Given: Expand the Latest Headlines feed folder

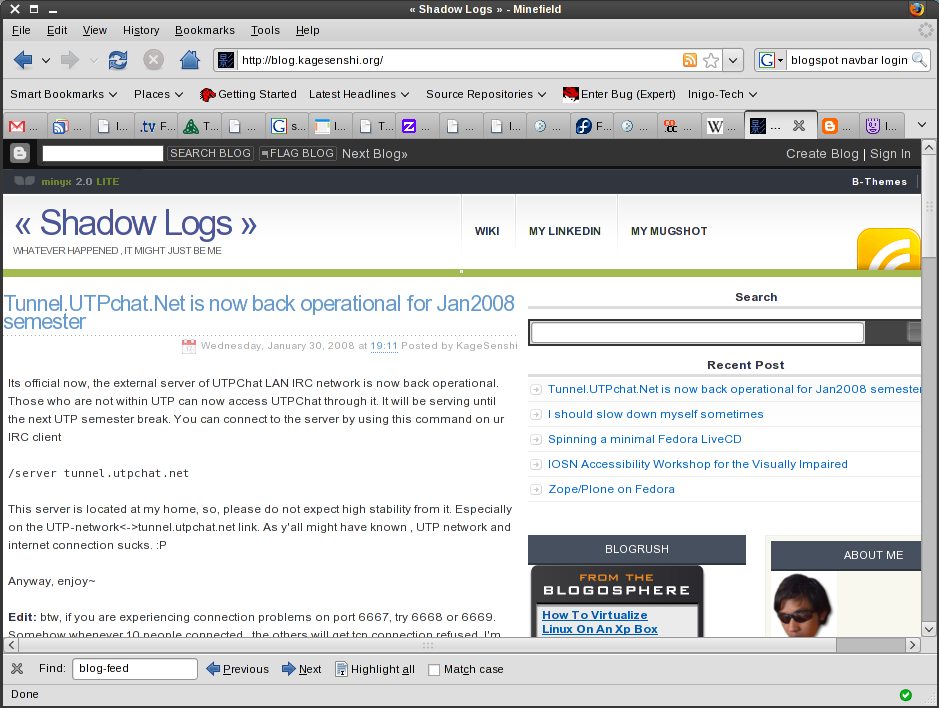Looking at the screenshot, I should [x=359, y=94].
